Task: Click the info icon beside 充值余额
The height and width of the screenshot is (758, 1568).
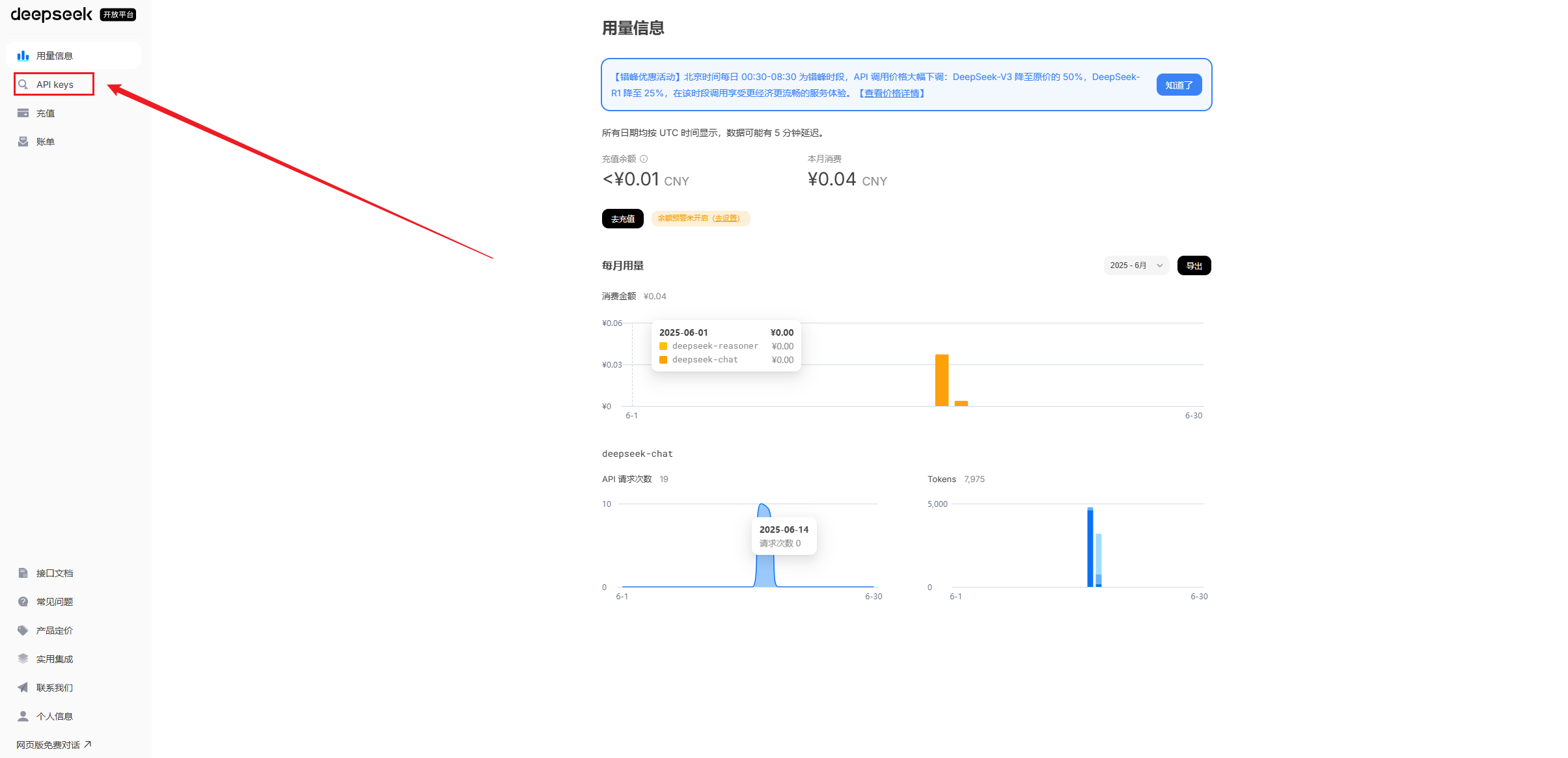Action: click(x=644, y=159)
